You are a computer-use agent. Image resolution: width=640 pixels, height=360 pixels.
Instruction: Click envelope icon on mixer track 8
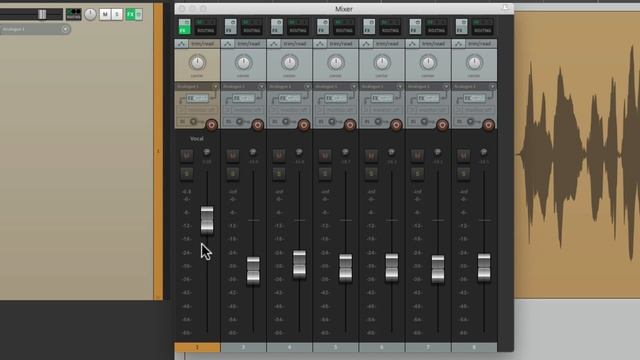click(458, 44)
